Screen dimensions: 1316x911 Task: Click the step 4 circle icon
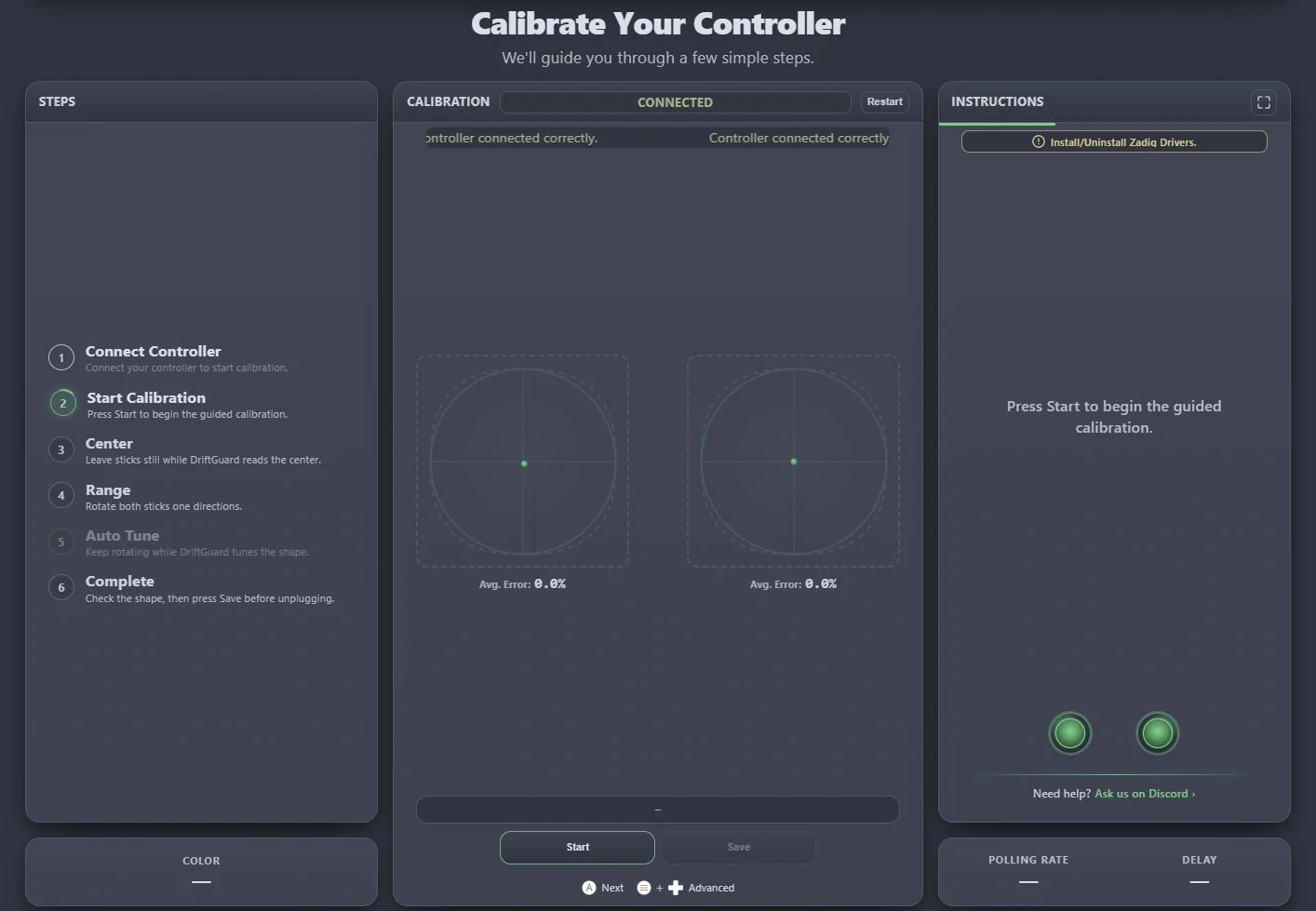click(x=61, y=495)
